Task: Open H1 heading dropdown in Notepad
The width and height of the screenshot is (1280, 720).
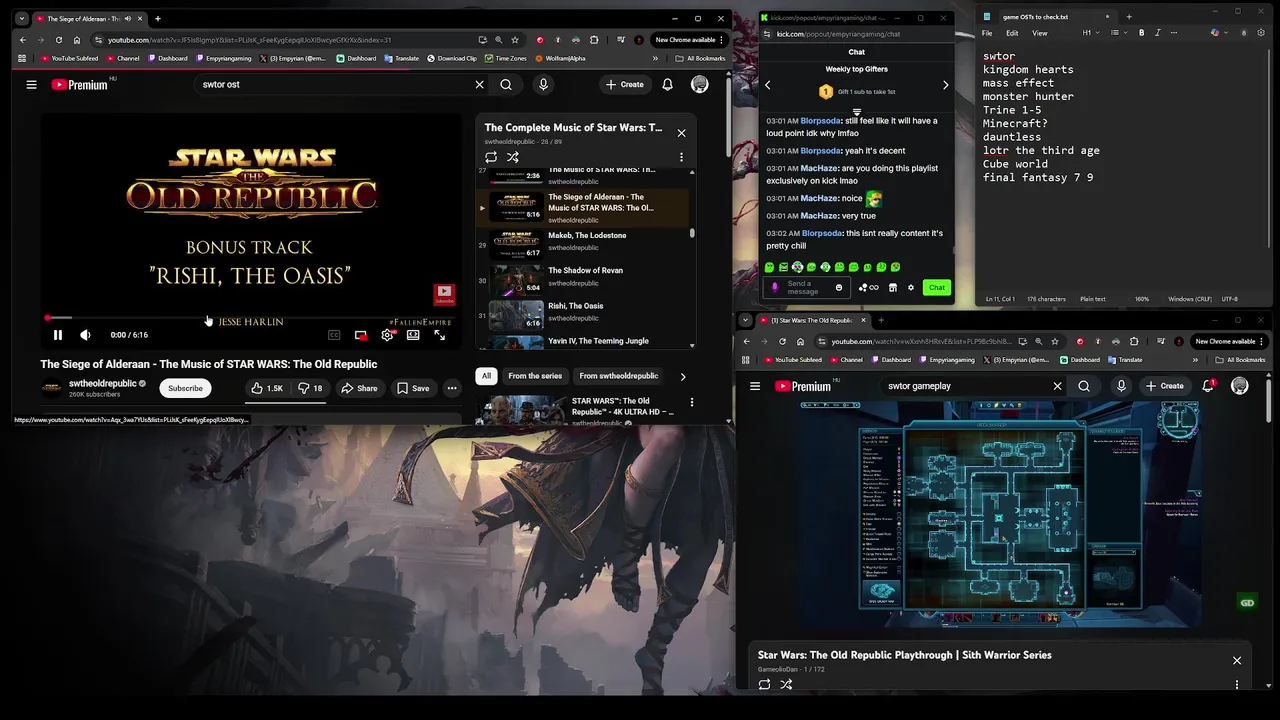Action: coord(1090,33)
